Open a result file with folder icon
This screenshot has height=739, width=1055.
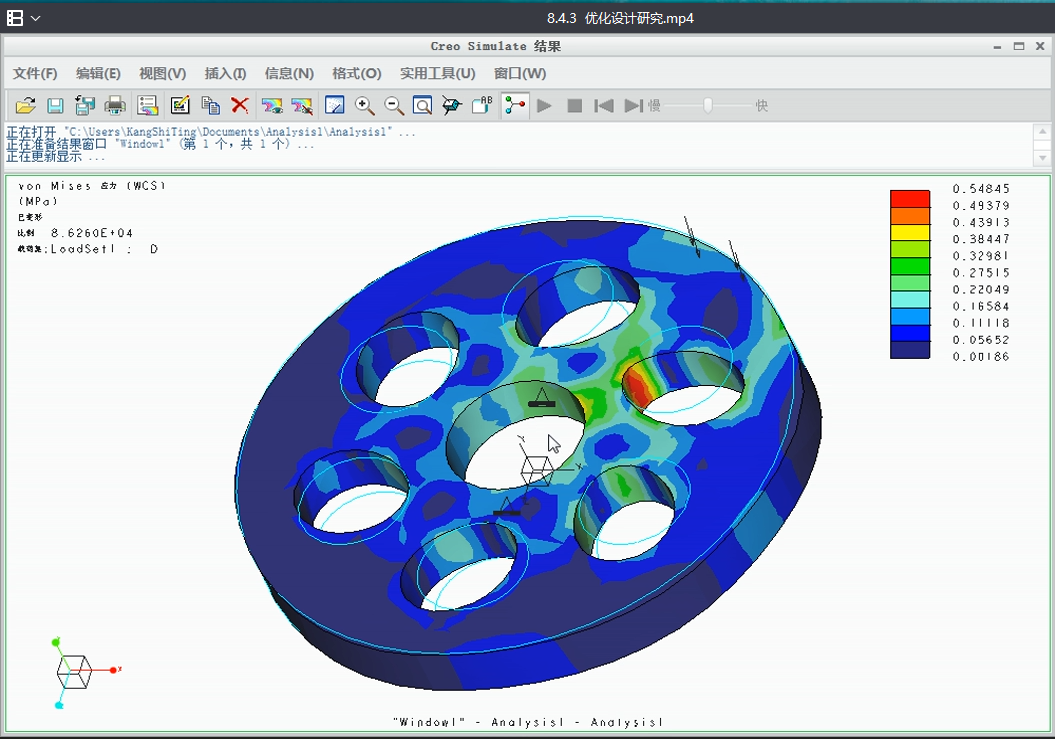[x=26, y=106]
